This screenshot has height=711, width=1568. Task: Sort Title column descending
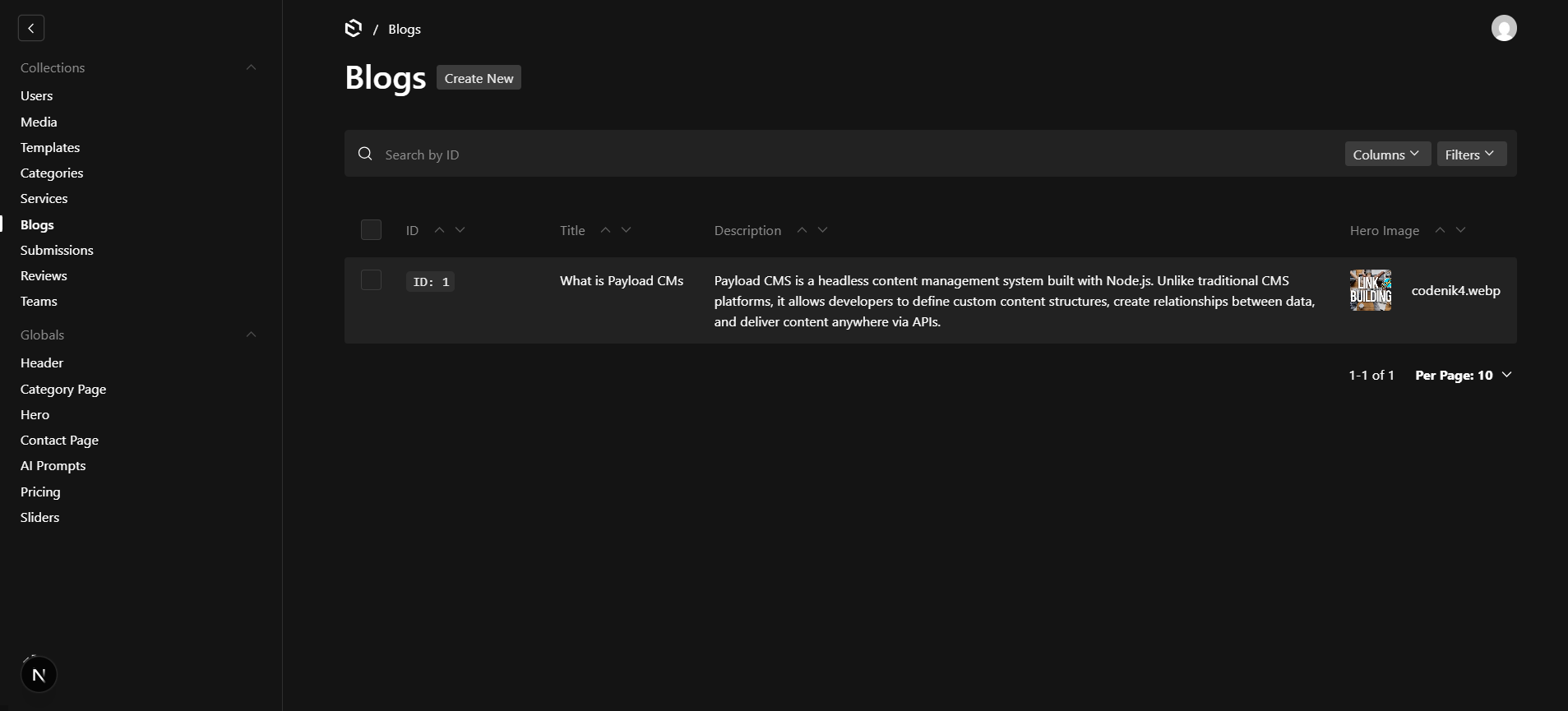[627, 230]
